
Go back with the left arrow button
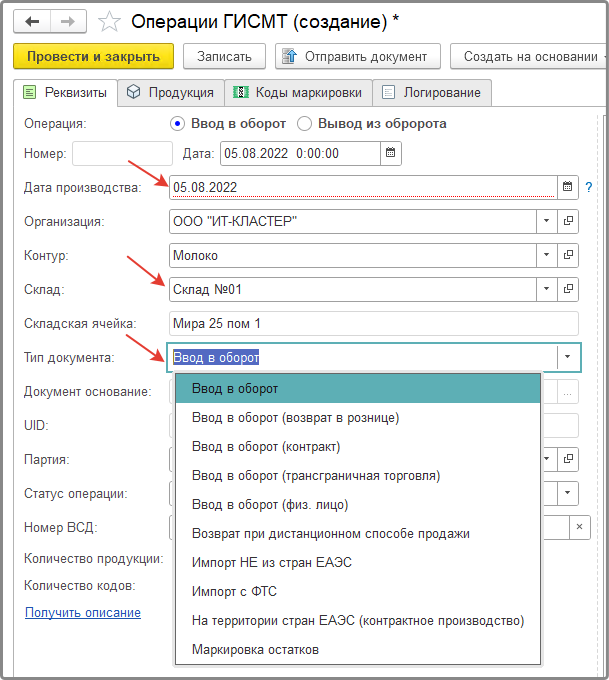click(x=32, y=21)
